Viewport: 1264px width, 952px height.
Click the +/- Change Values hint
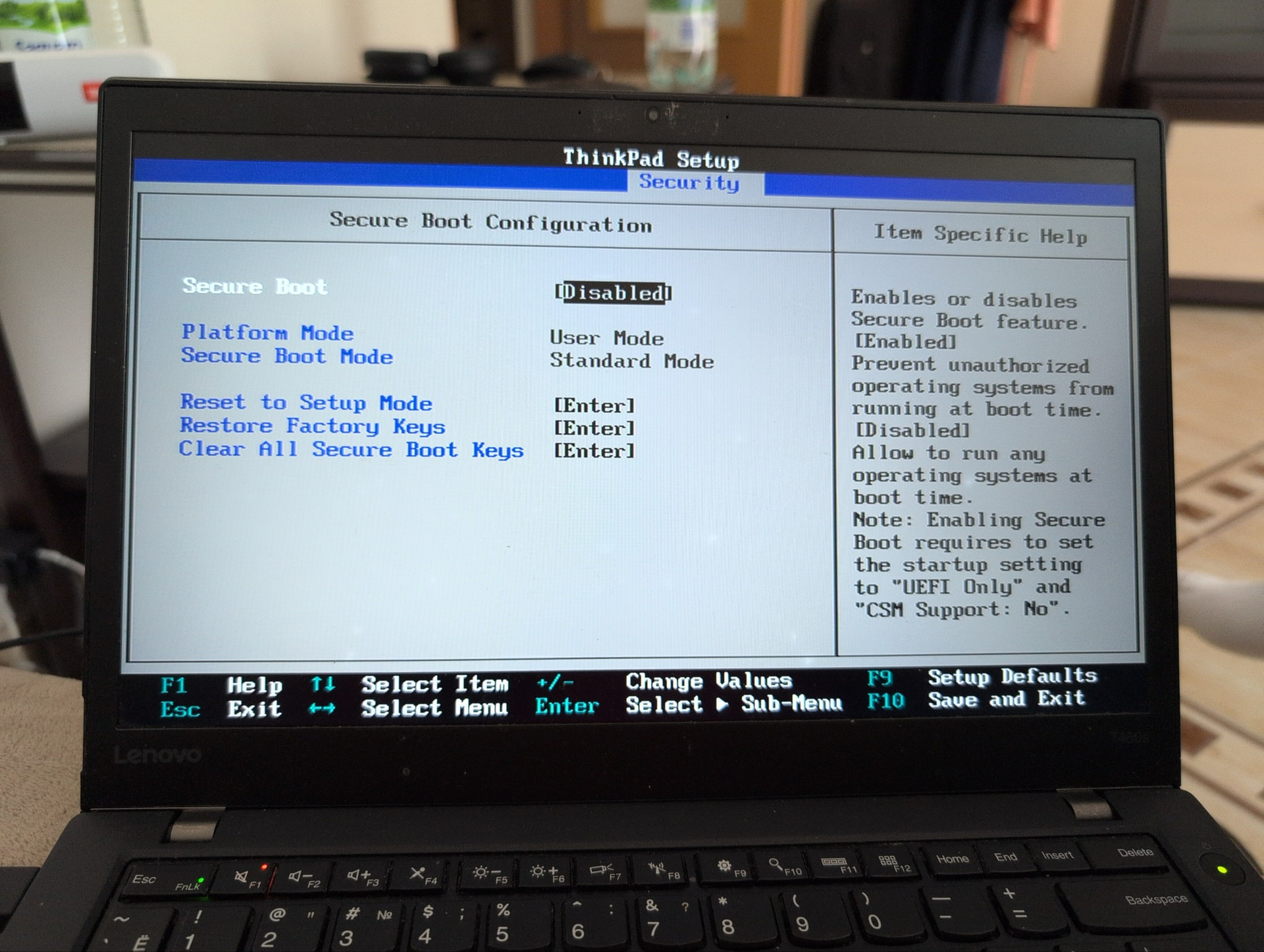pyautogui.click(x=664, y=681)
